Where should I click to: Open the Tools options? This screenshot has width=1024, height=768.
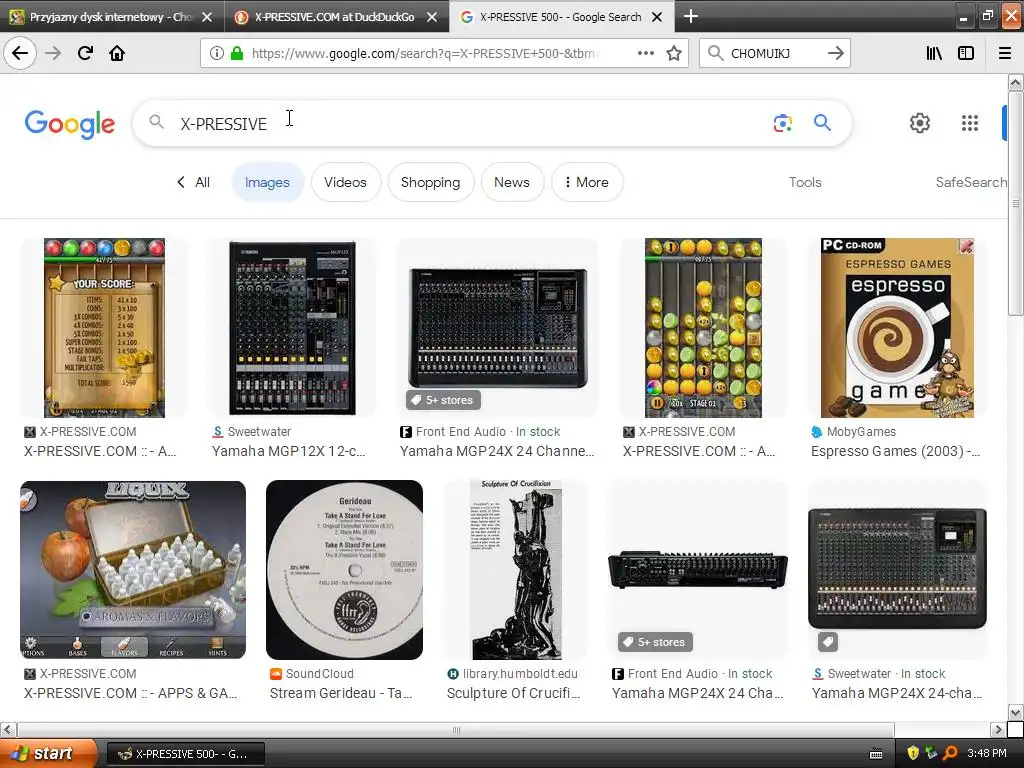805,182
